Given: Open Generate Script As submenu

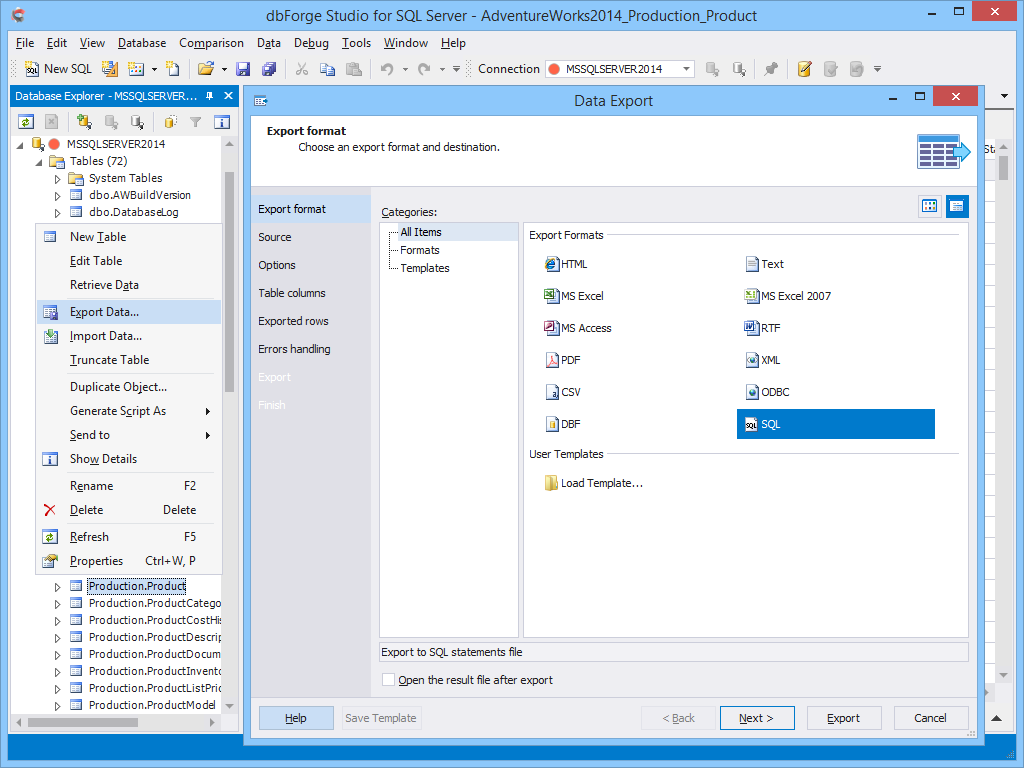Looking at the screenshot, I should [x=129, y=411].
